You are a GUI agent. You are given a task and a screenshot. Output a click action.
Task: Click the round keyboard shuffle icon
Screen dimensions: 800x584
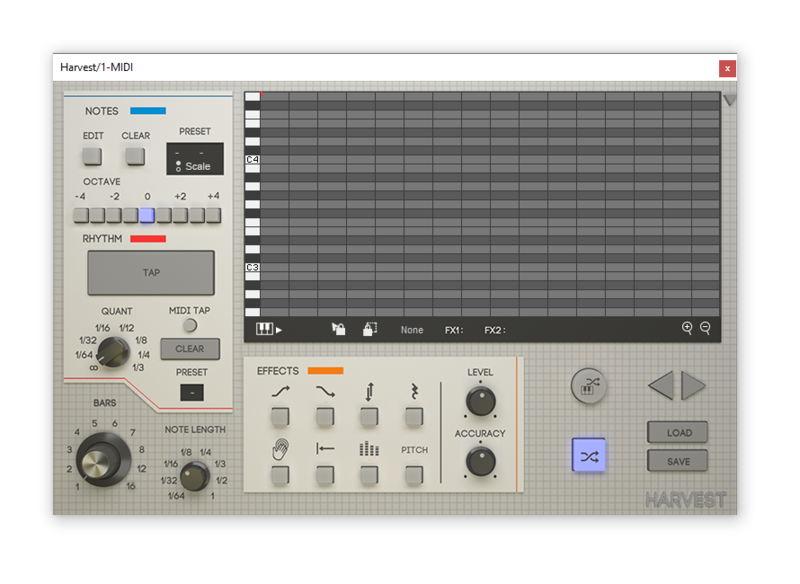click(x=589, y=385)
